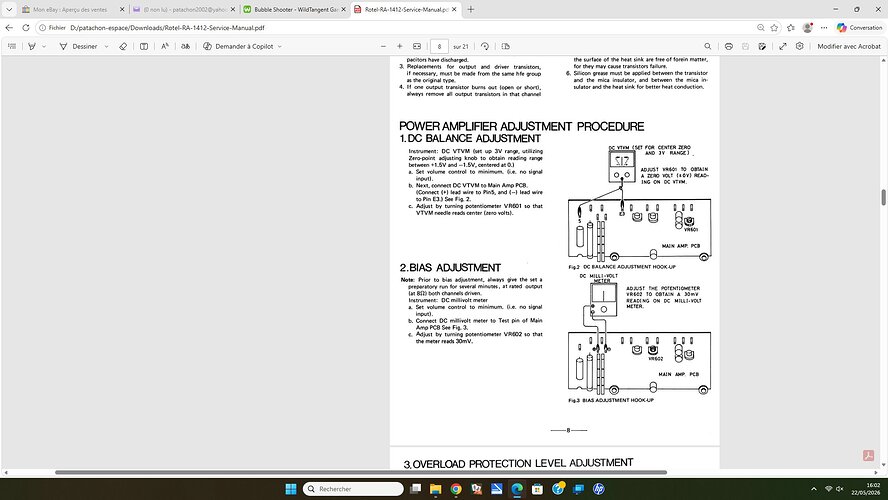Click browser zoom icon in address bar

[x=761, y=27]
